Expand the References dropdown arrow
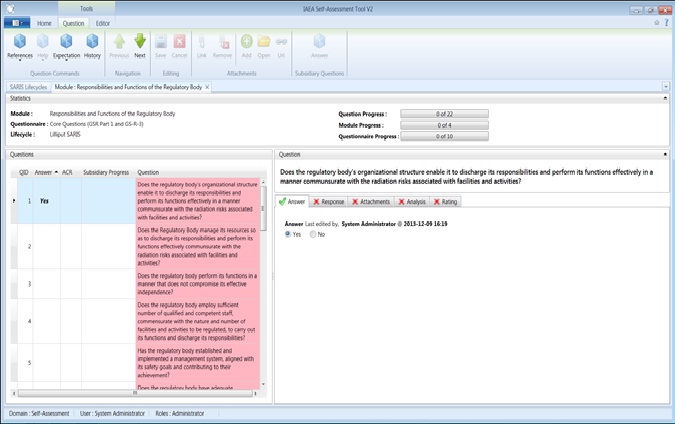Screen dimensions: 675x425 point(20,60)
